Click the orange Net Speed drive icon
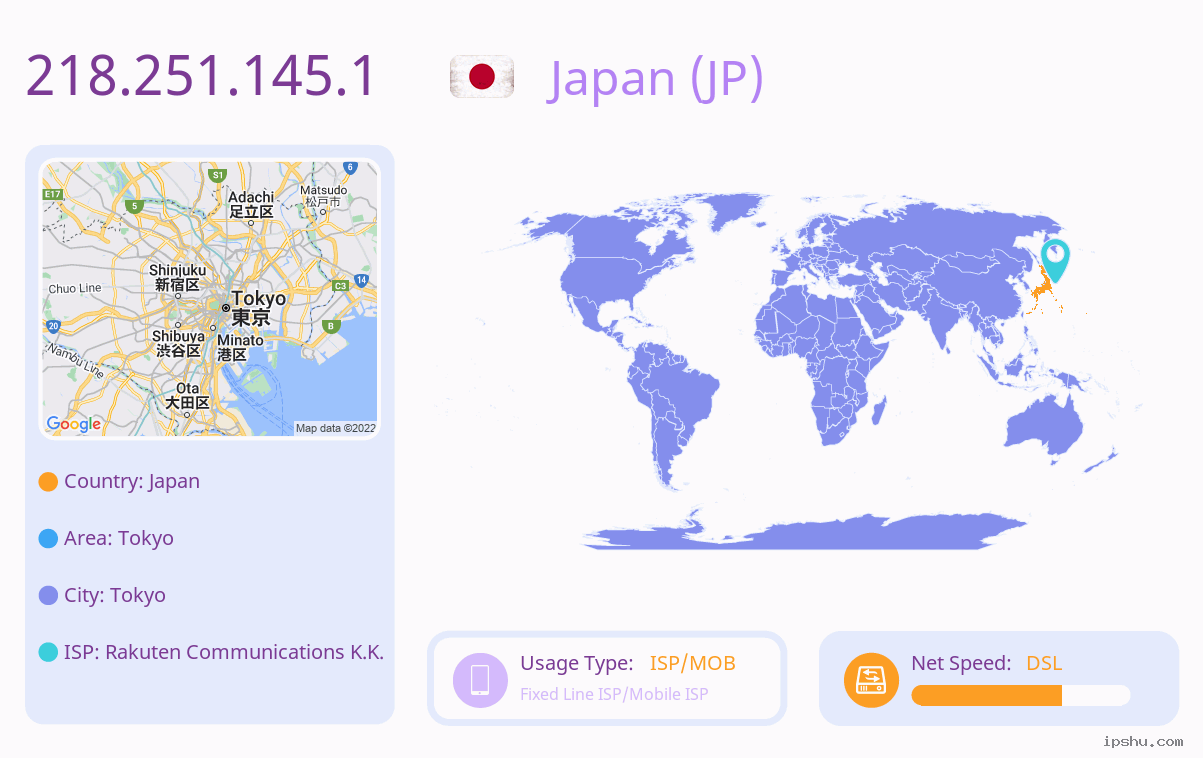The width and height of the screenshot is (1203, 758). pyautogui.click(x=871, y=680)
